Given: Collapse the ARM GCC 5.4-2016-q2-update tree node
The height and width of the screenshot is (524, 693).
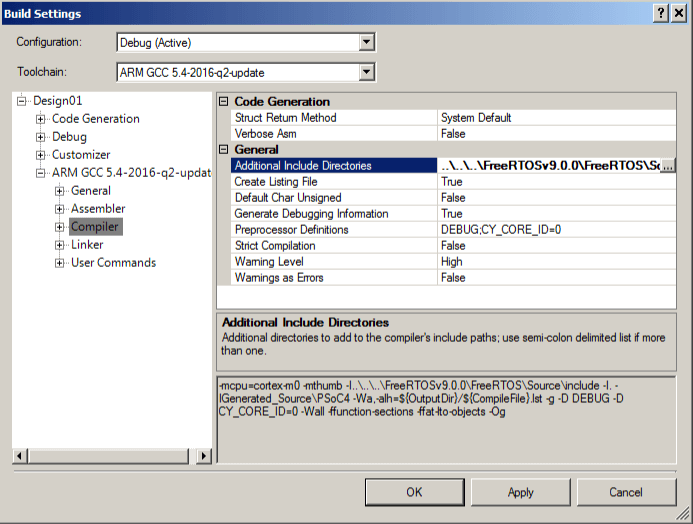Looking at the screenshot, I should tap(41, 173).
